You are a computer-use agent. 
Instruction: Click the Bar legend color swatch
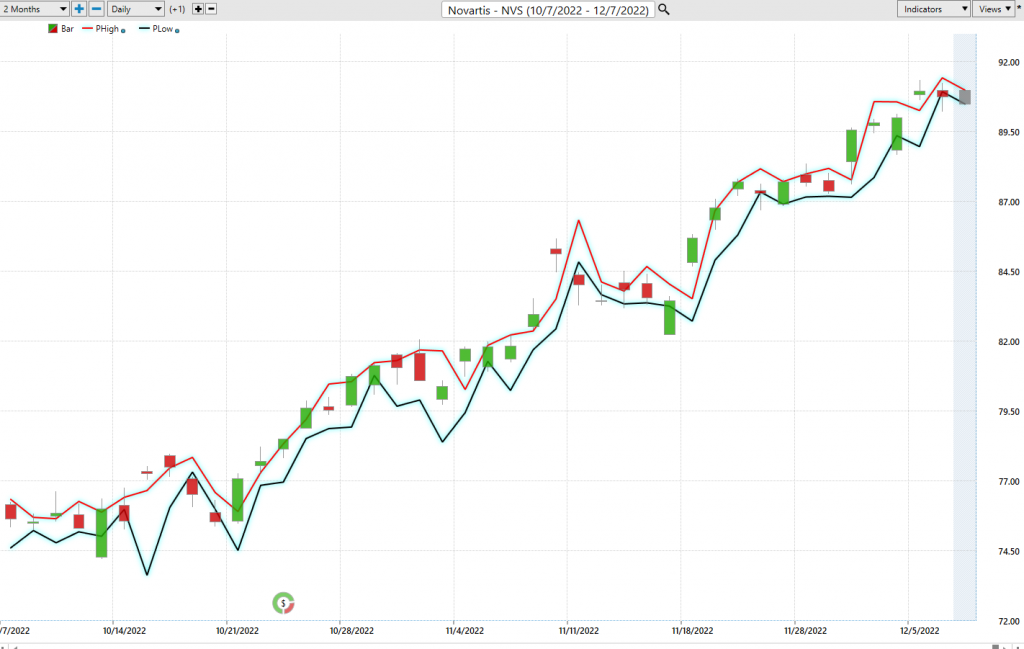[x=53, y=29]
